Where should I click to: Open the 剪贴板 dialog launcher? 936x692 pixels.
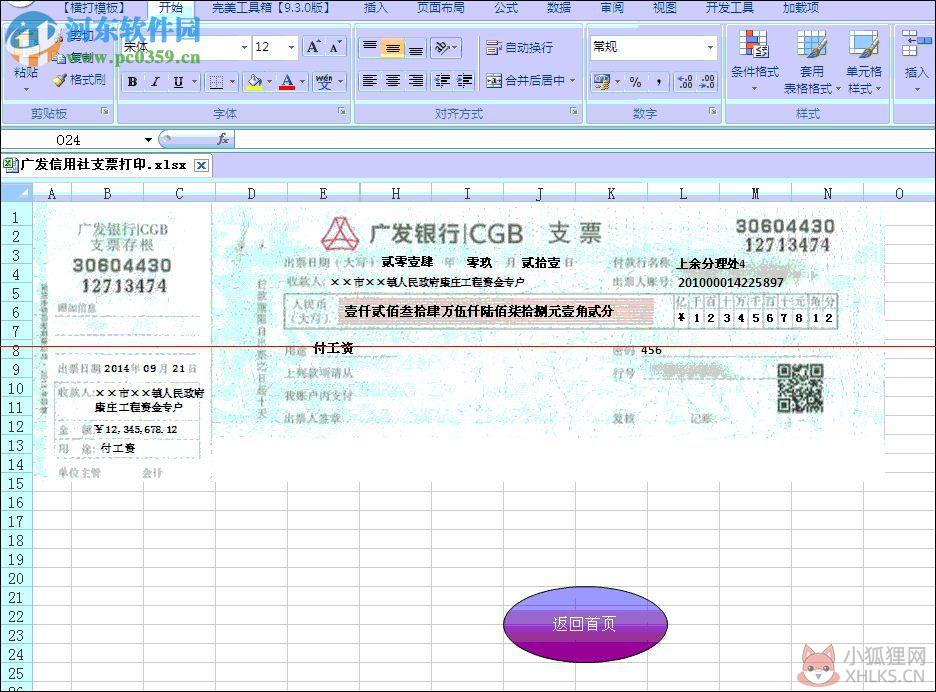(x=105, y=111)
